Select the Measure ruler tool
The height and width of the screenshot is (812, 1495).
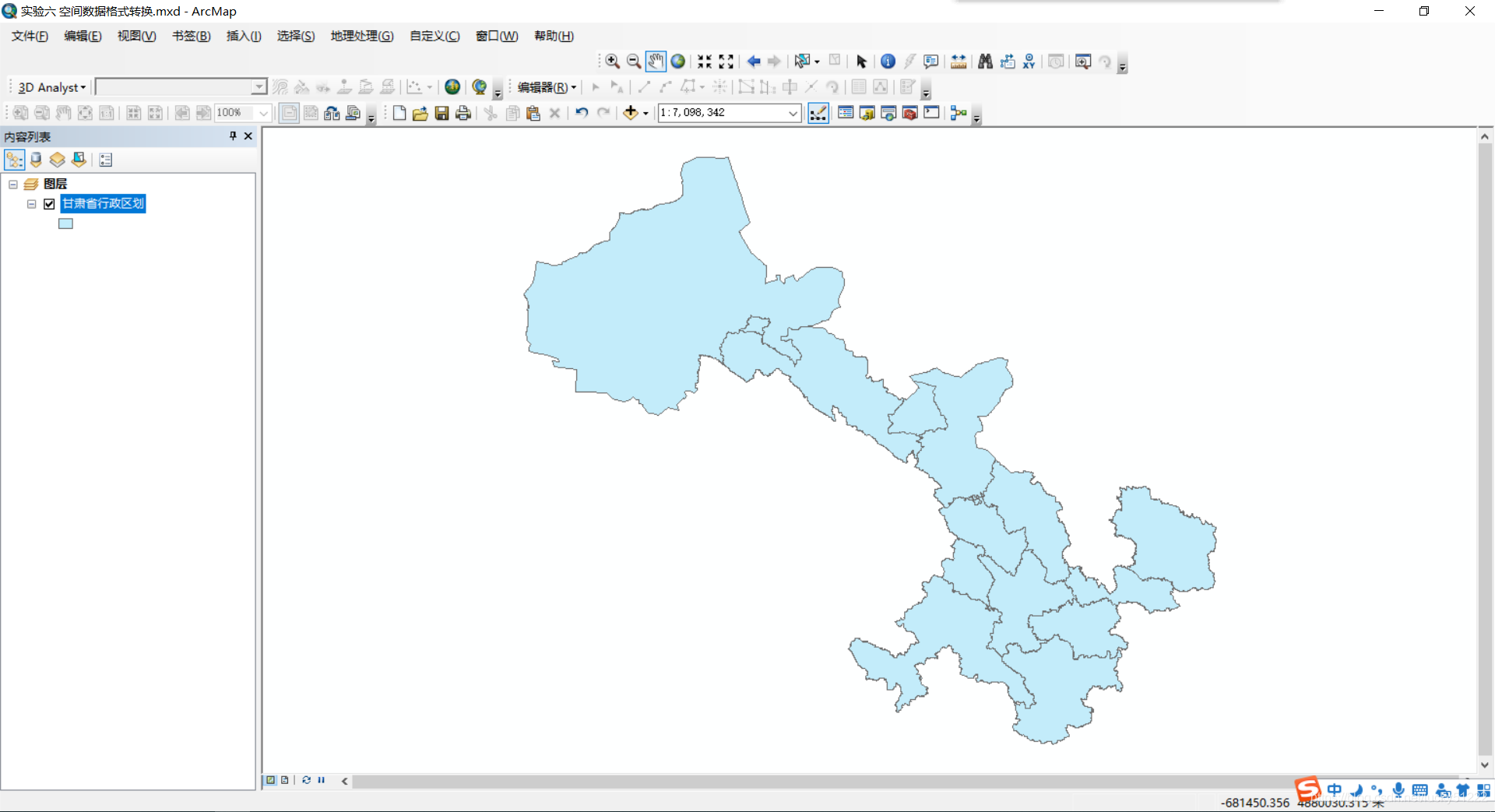tap(959, 62)
